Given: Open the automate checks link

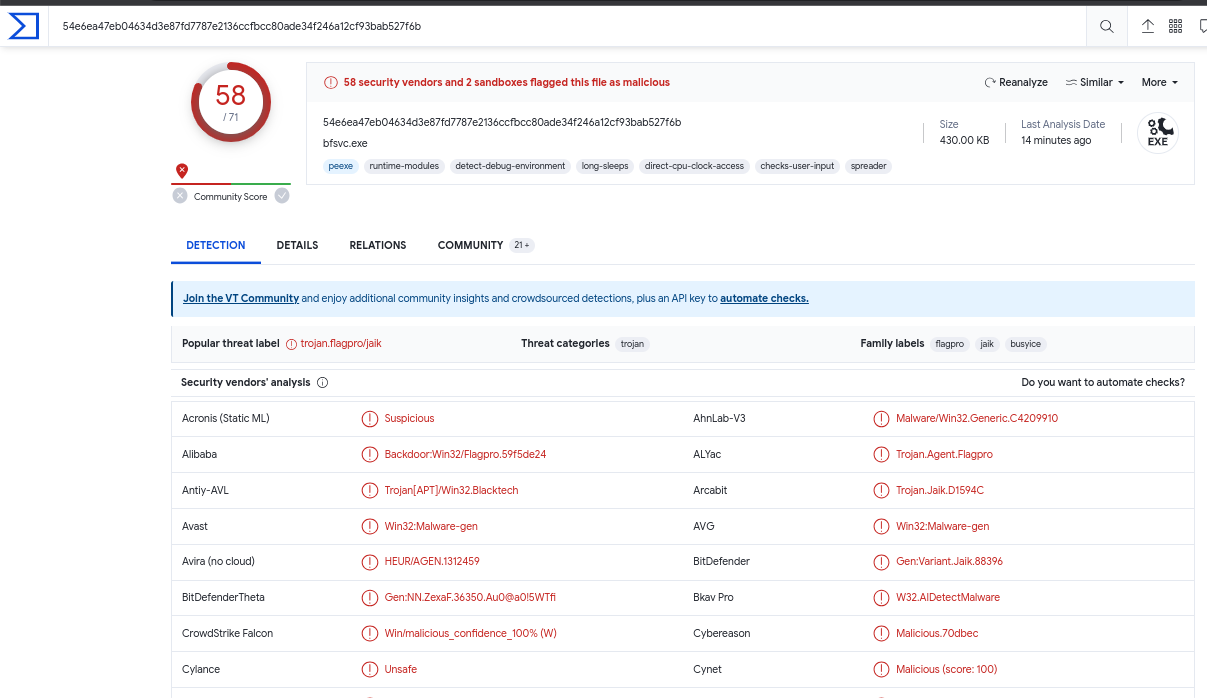Looking at the screenshot, I should click(x=763, y=298).
